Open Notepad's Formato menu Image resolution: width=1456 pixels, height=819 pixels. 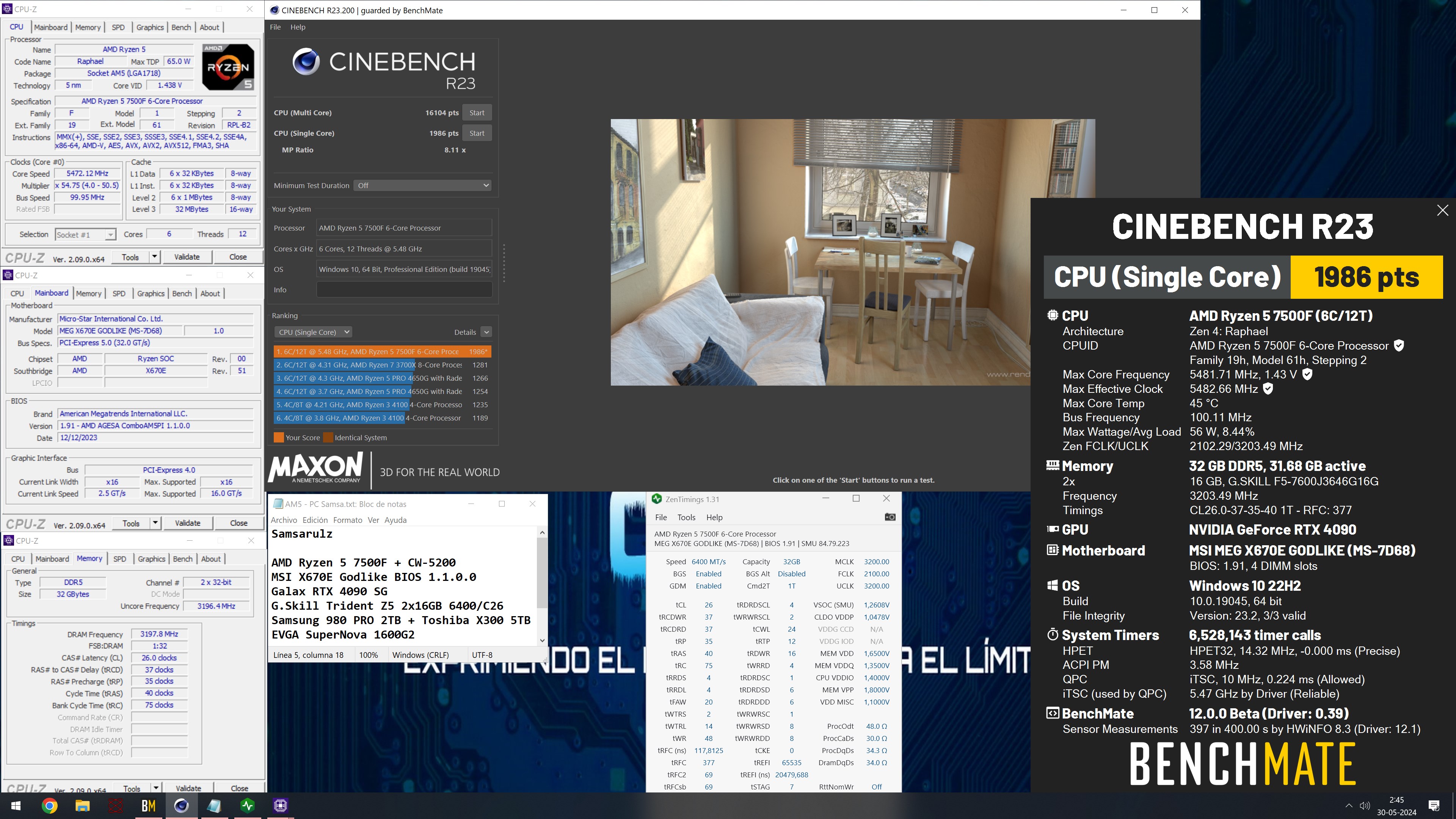[x=348, y=519]
